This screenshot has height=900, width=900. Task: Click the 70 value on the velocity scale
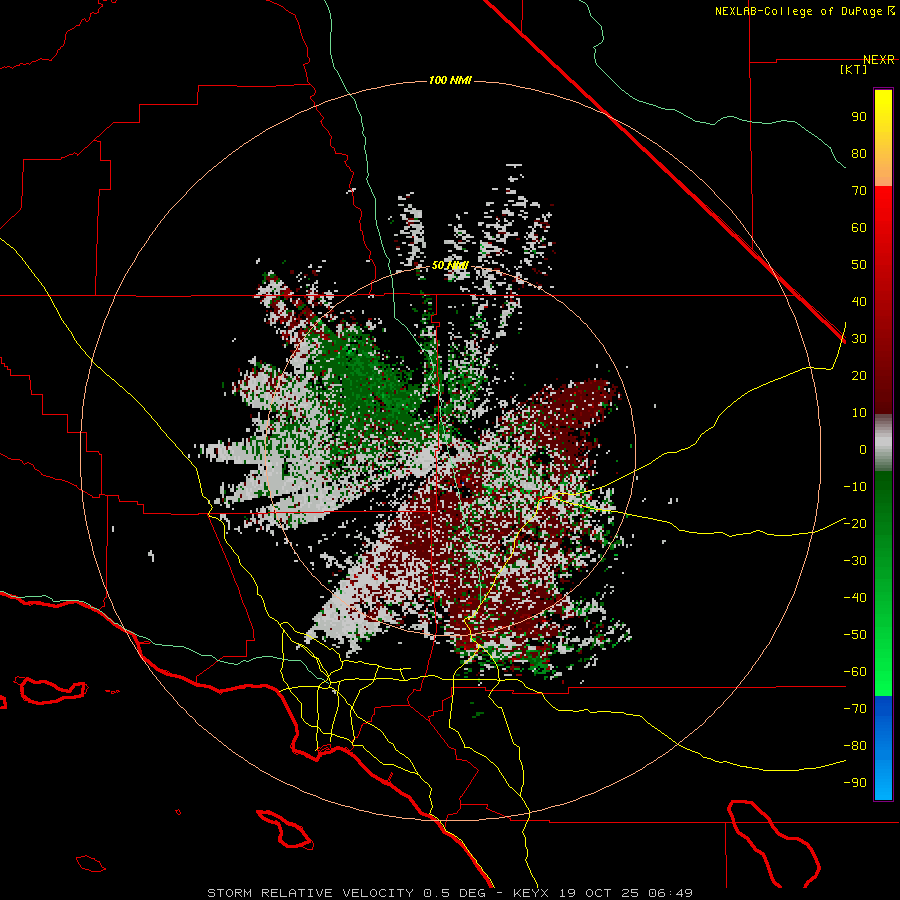pyautogui.click(x=859, y=191)
